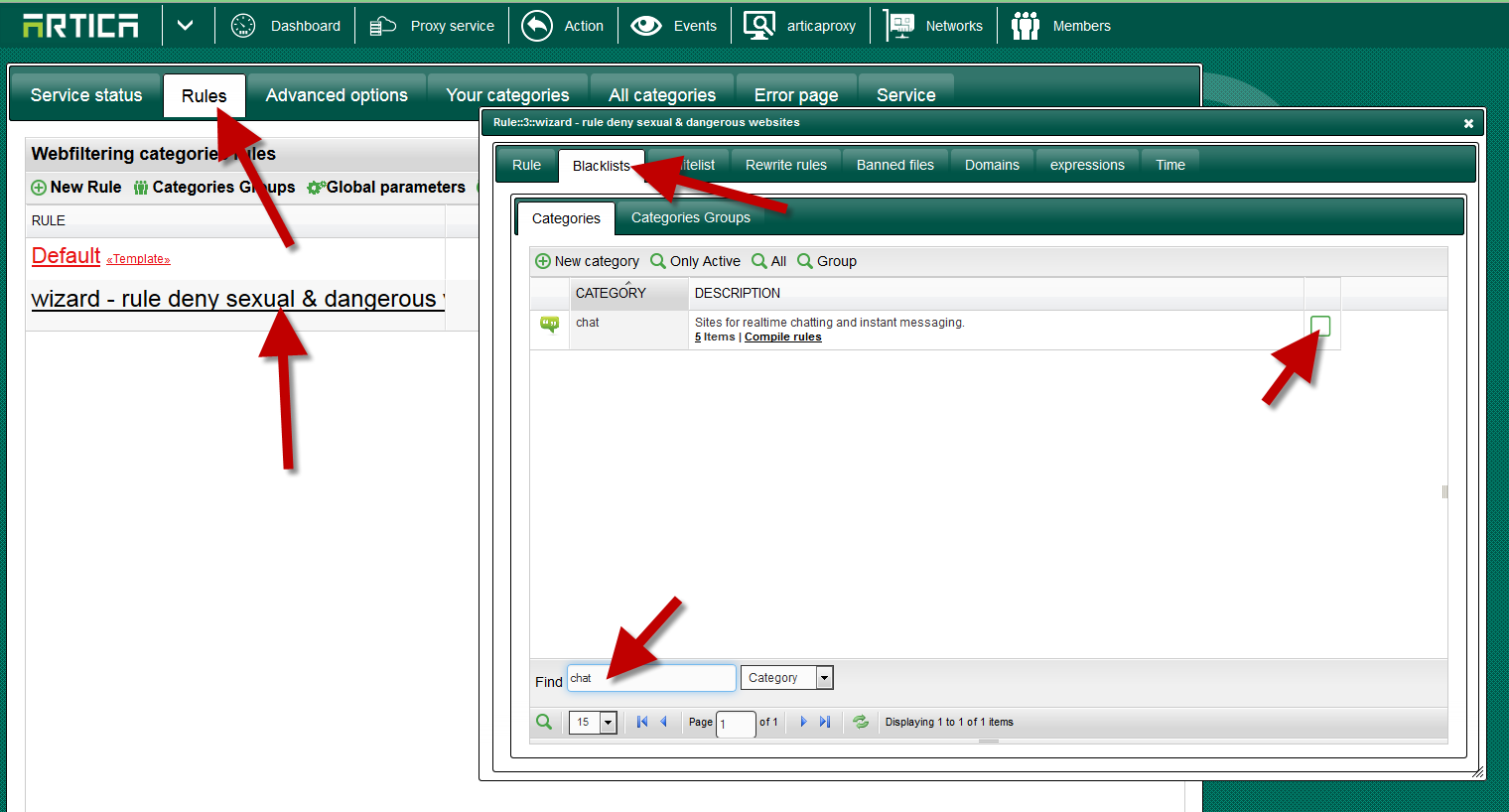Open the Networks menu
Image resolution: width=1509 pixels, height=812 pixels.
[x=954, y=26]
